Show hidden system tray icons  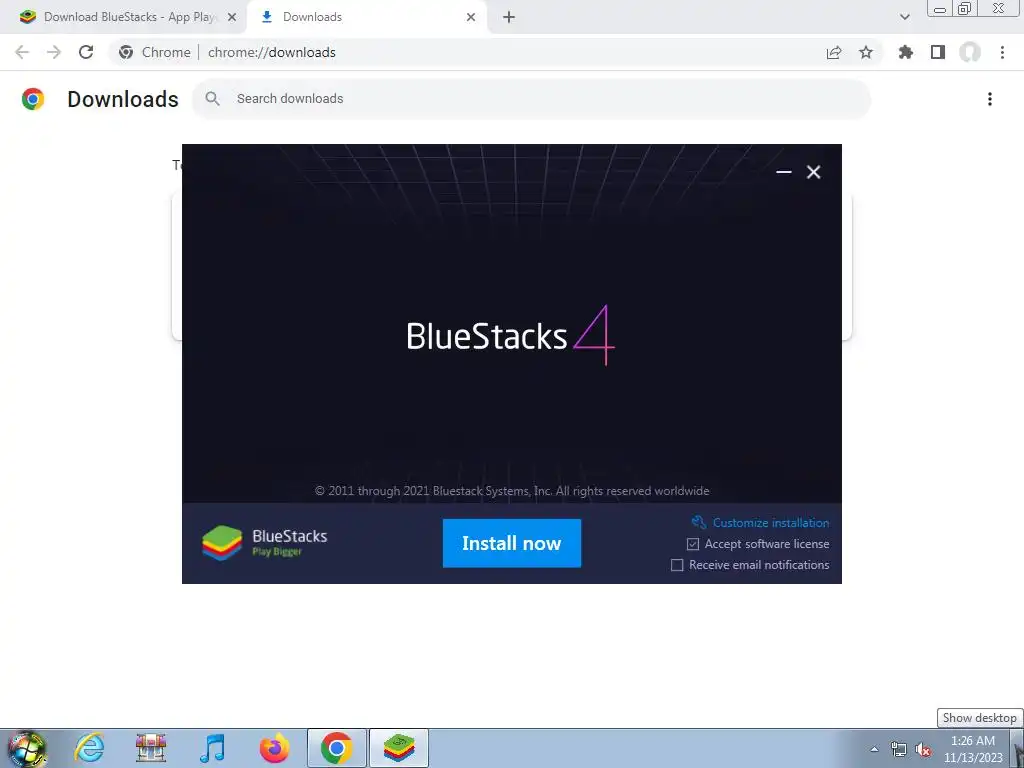[x=874, y=749]
